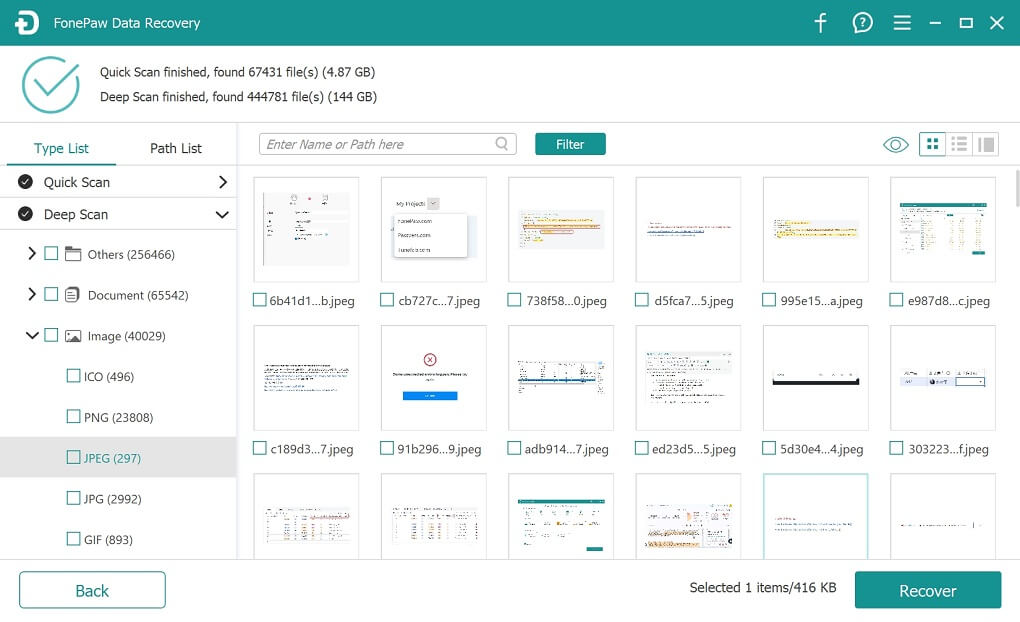1020x622 pixels.
Task: Click the 'Selected 1 items/416 KB' status text
Action: 762,588
